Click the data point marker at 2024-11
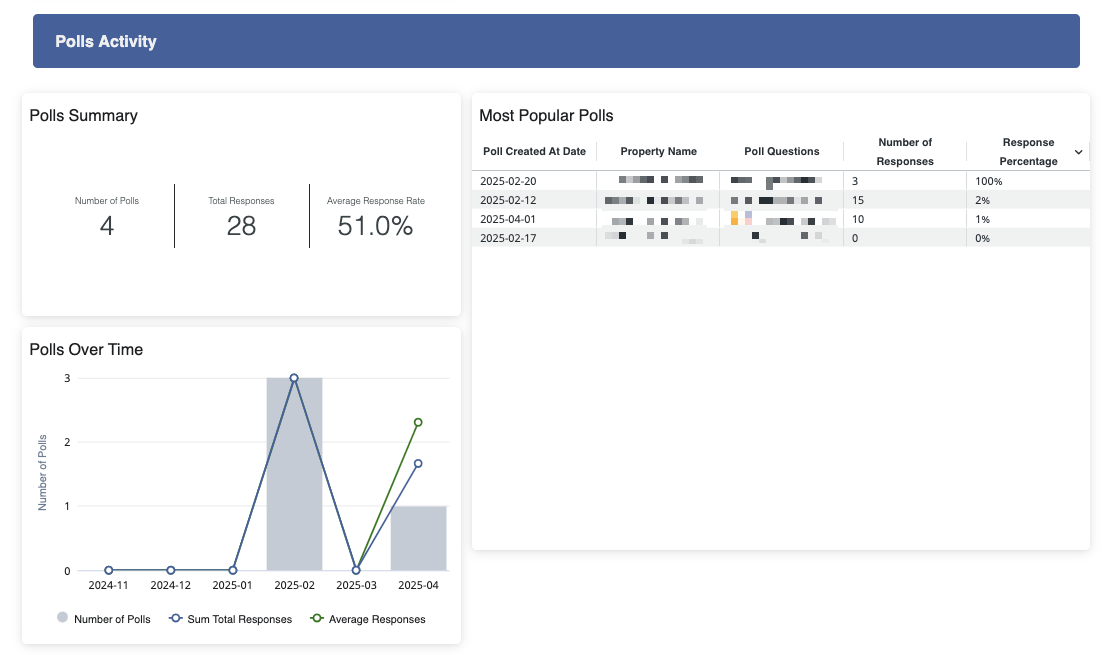Viewport: 1110px width, 655px height. [x=109, y=570]
